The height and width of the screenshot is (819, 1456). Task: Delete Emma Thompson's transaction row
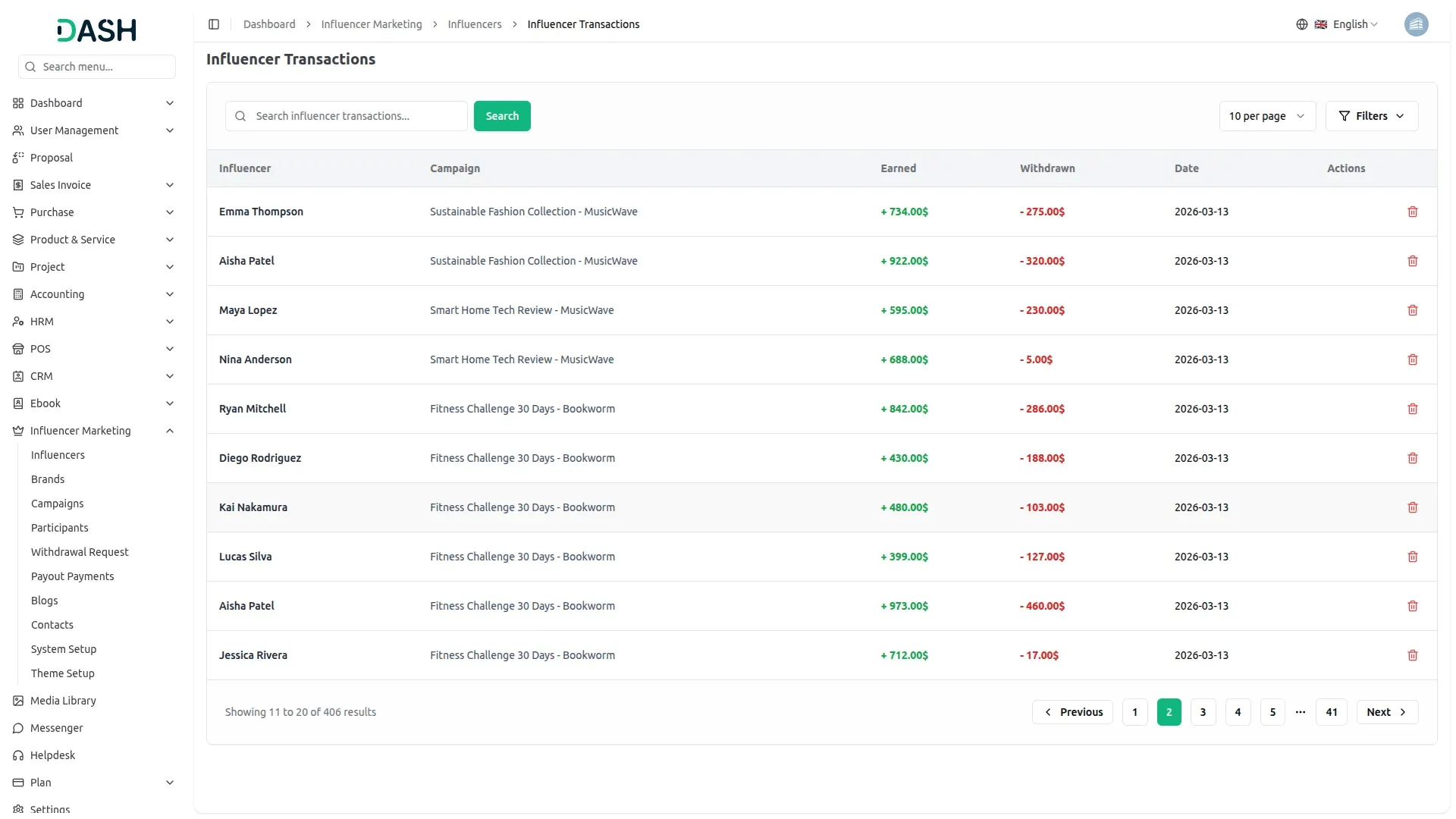point(1412,212)
